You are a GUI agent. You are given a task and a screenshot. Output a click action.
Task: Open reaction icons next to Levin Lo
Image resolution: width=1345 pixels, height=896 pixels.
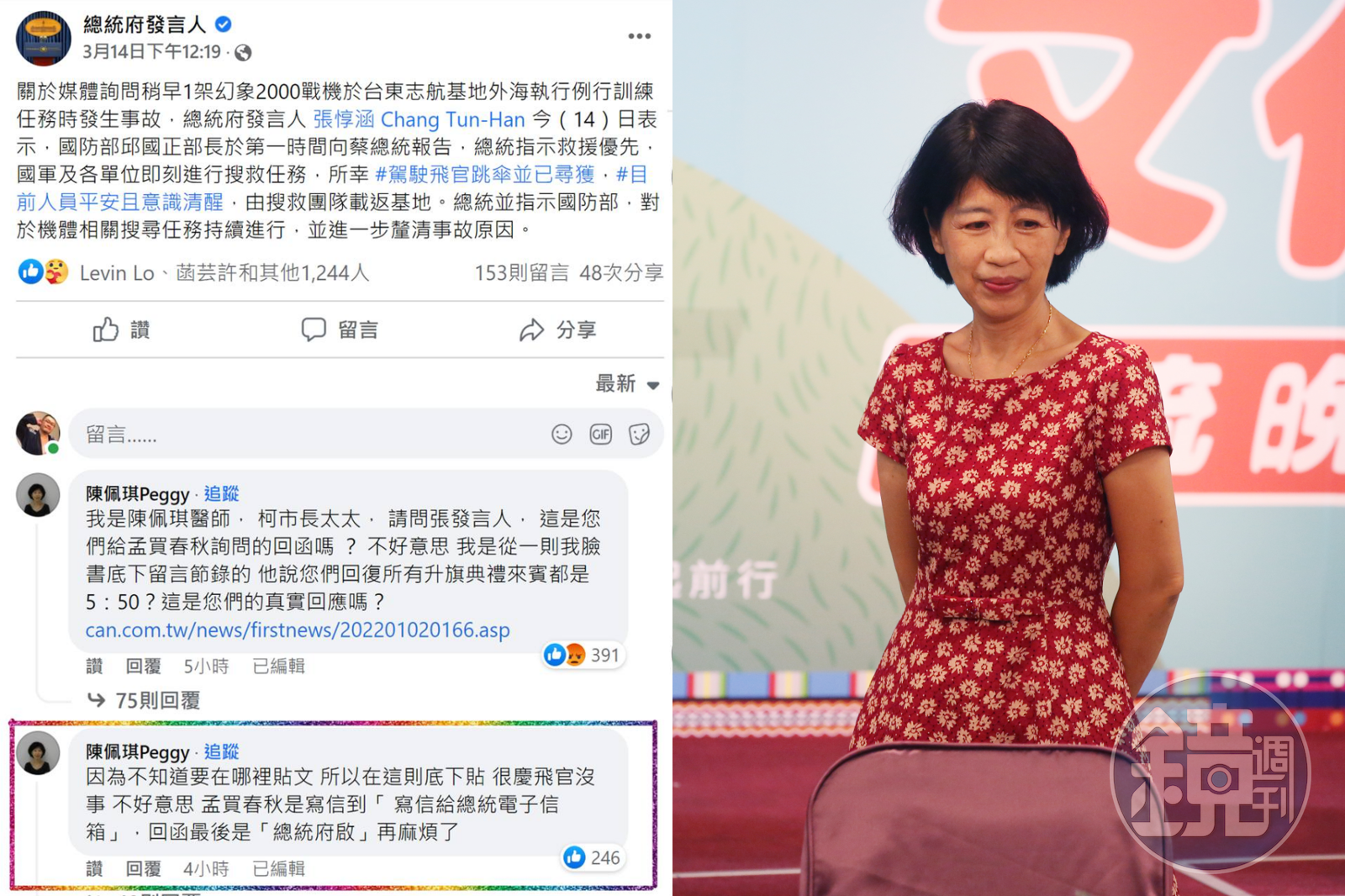coord(44,272)
